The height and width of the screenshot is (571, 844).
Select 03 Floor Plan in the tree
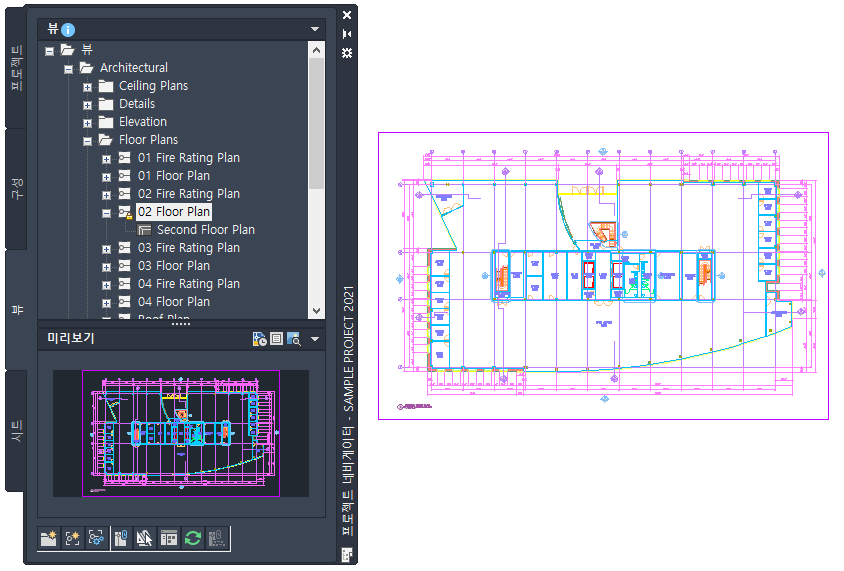(x=173, y=266)
